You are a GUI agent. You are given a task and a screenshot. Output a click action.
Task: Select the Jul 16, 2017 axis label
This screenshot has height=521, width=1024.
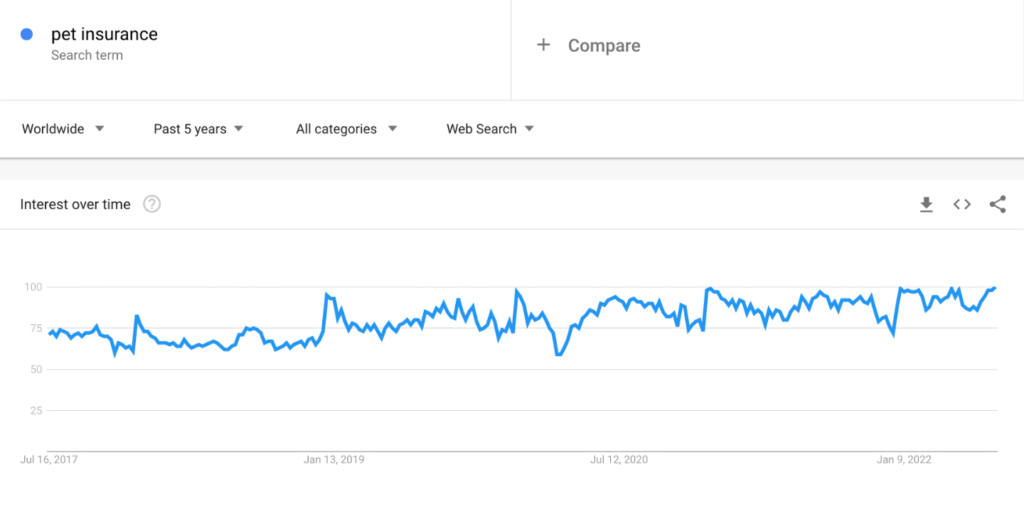49,460
